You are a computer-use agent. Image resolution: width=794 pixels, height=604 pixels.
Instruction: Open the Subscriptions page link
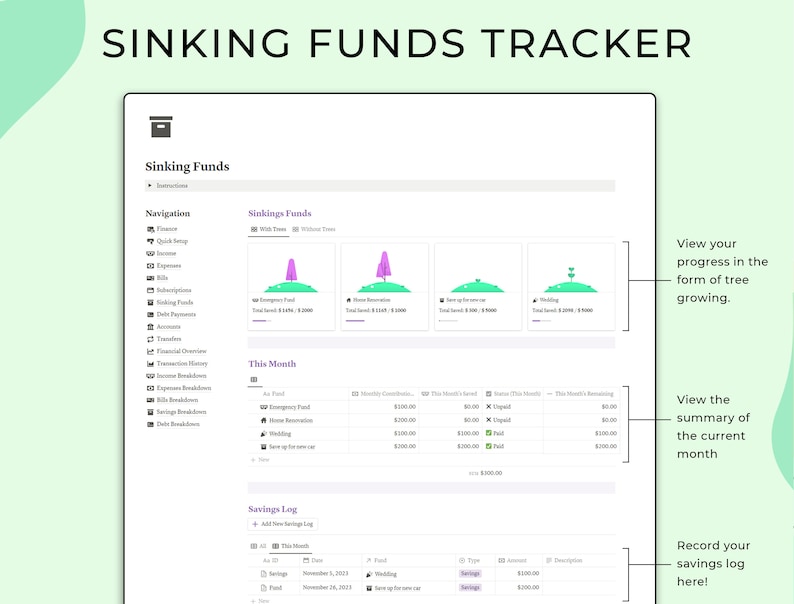pyautogui.click(x=174, y=290)
